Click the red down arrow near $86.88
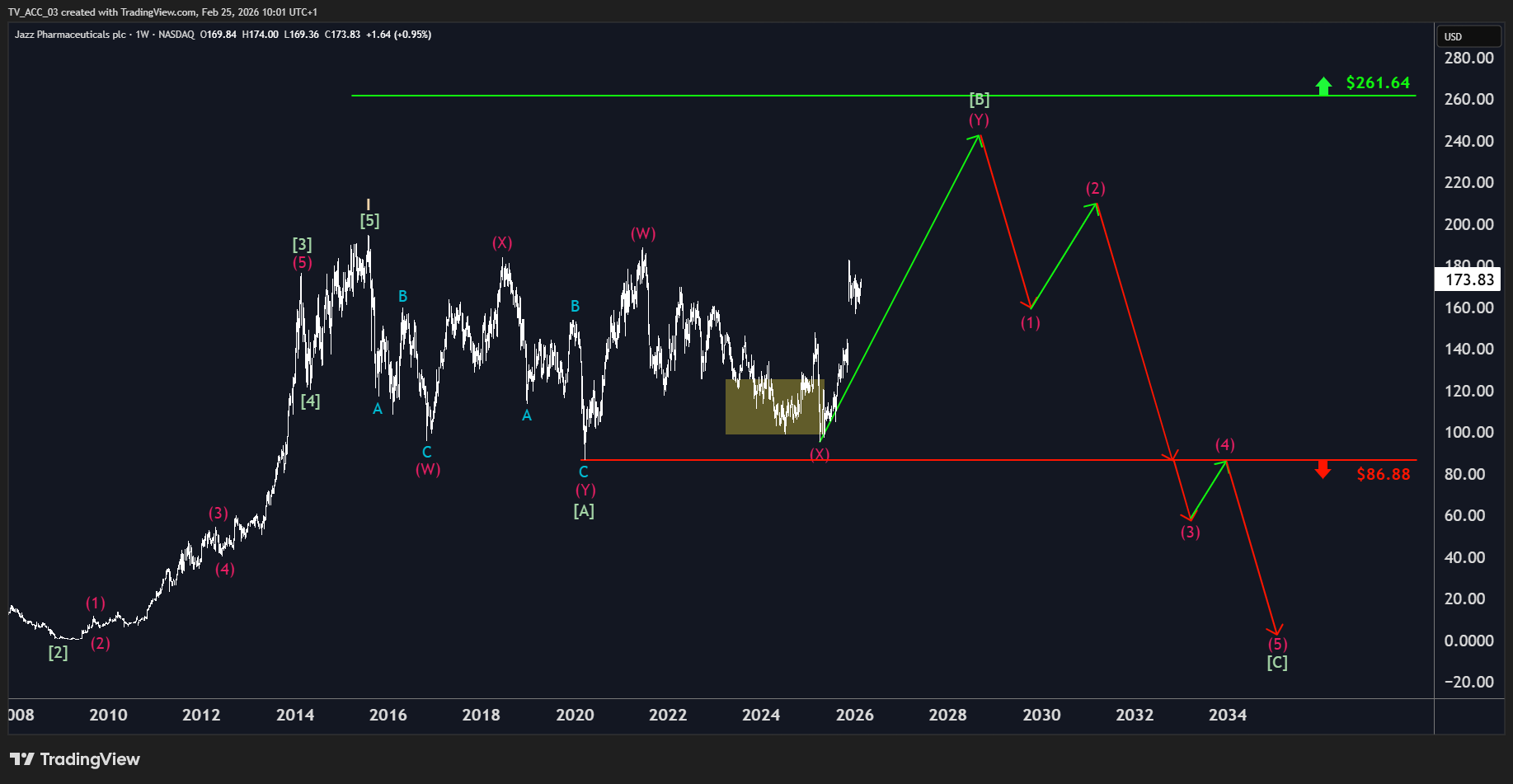Viewport: 1513px width, 784px height. (1323, 470)
